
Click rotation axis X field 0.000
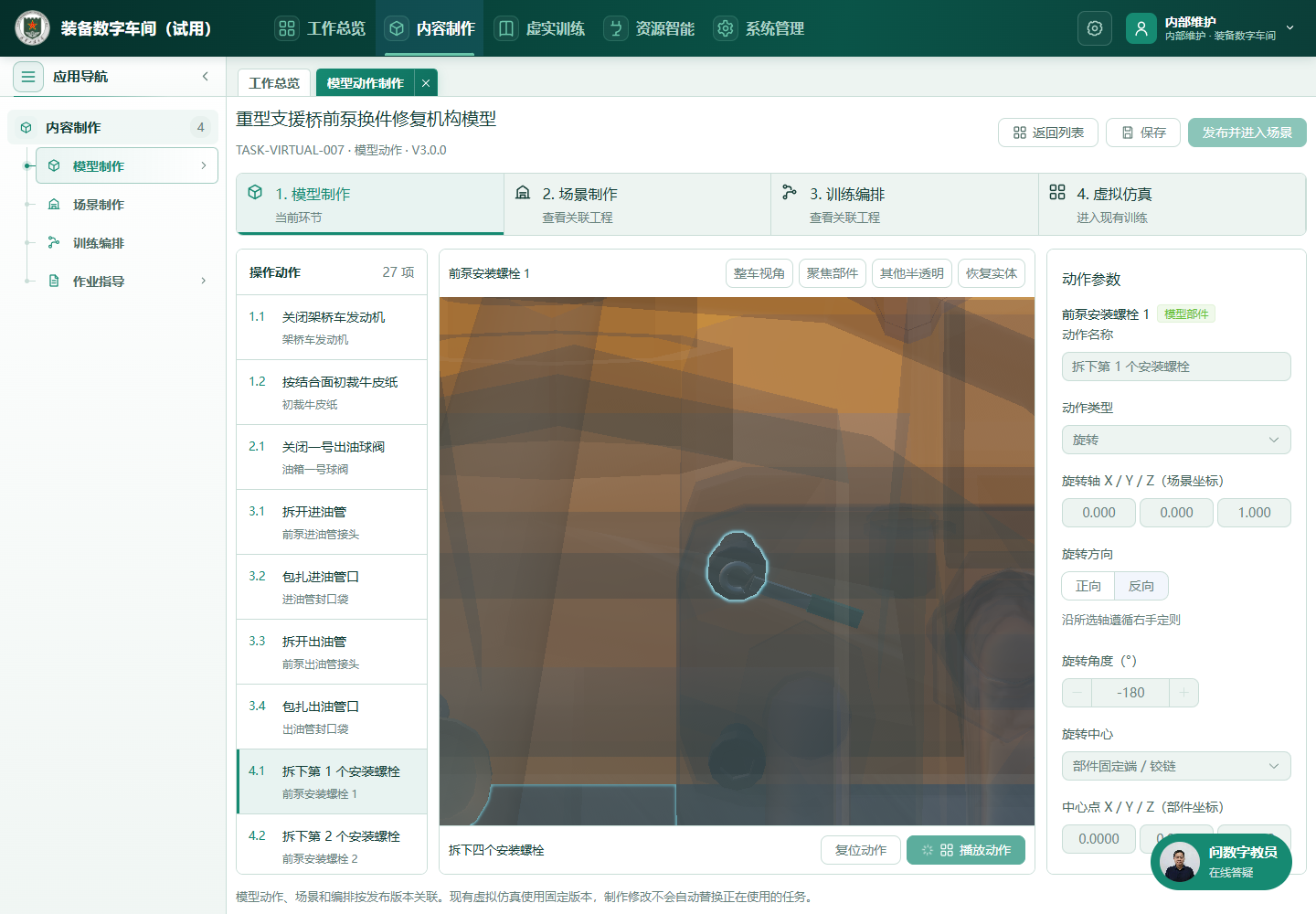[x=1098, y=513]
